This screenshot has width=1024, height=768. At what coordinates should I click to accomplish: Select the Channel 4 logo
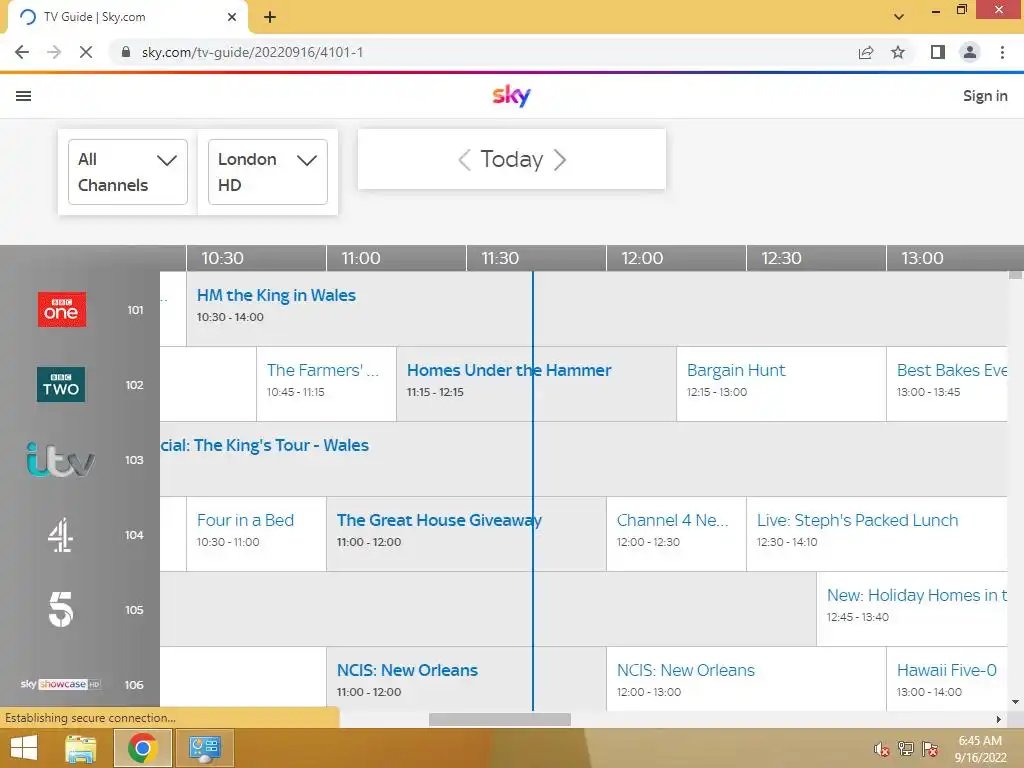pyautogui.click(x=61, y=535)
